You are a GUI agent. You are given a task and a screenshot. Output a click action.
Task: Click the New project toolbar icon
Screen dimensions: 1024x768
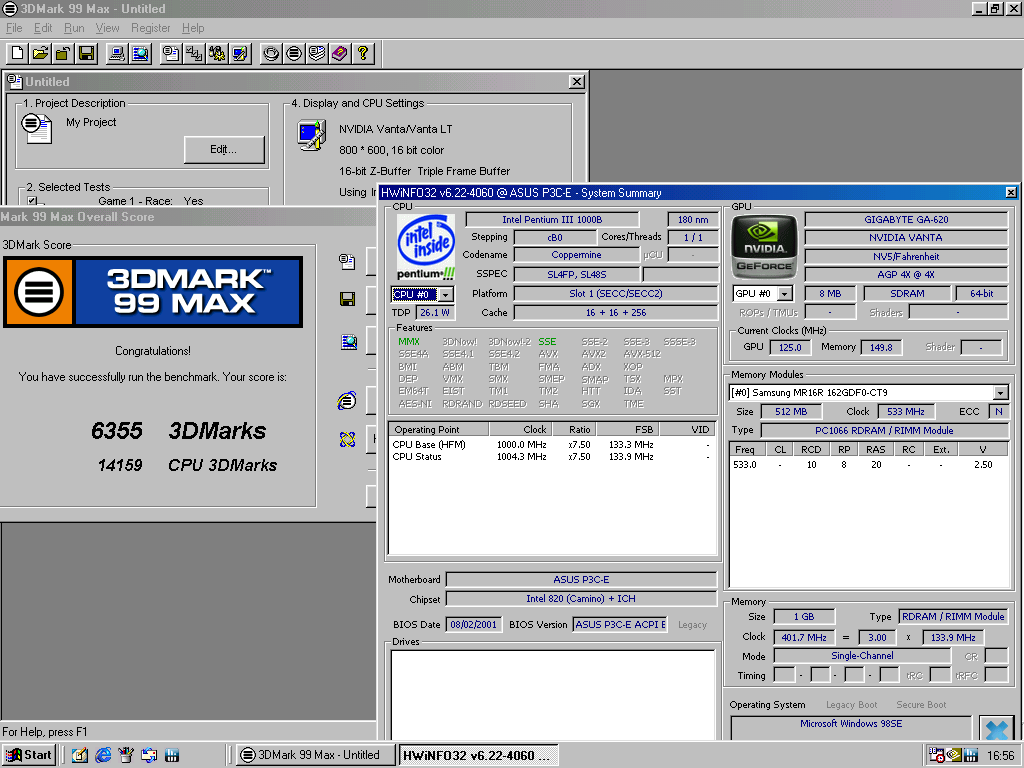point(18,53)
